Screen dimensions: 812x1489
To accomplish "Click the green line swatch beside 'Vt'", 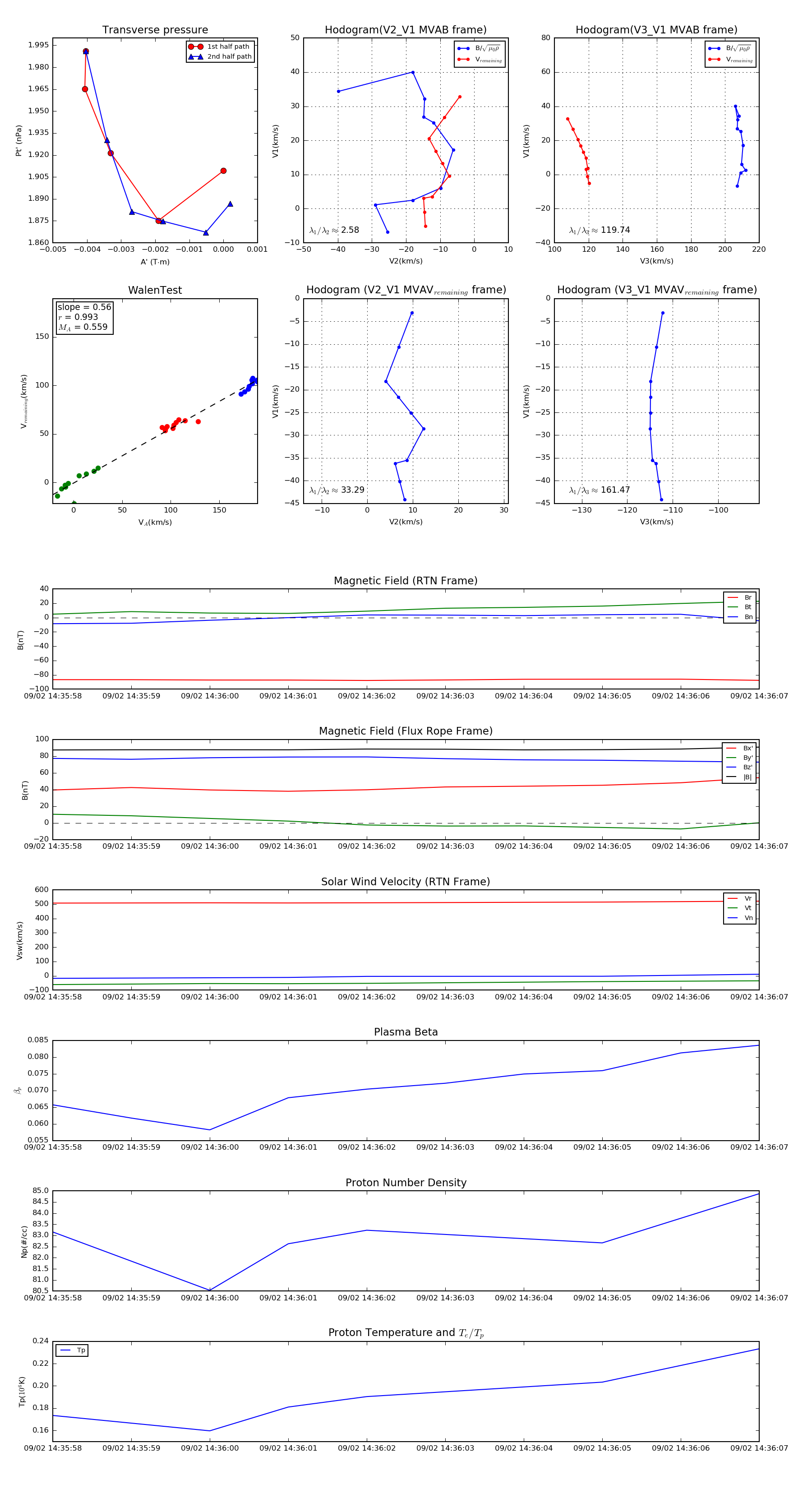I will (733, 908).
